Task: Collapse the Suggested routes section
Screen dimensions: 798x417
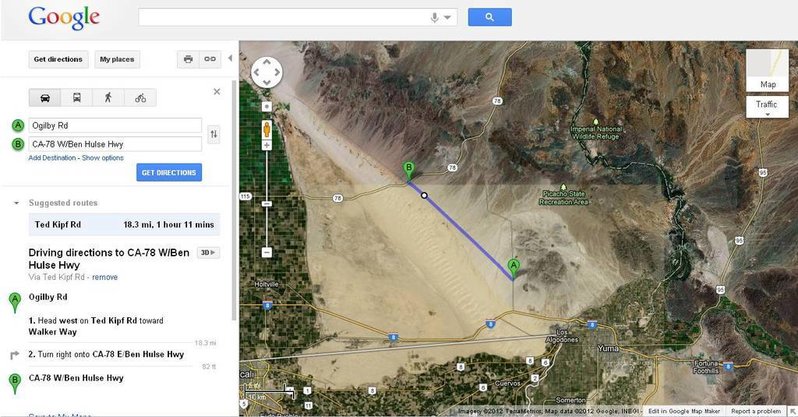Action: [x=16, y=203]
